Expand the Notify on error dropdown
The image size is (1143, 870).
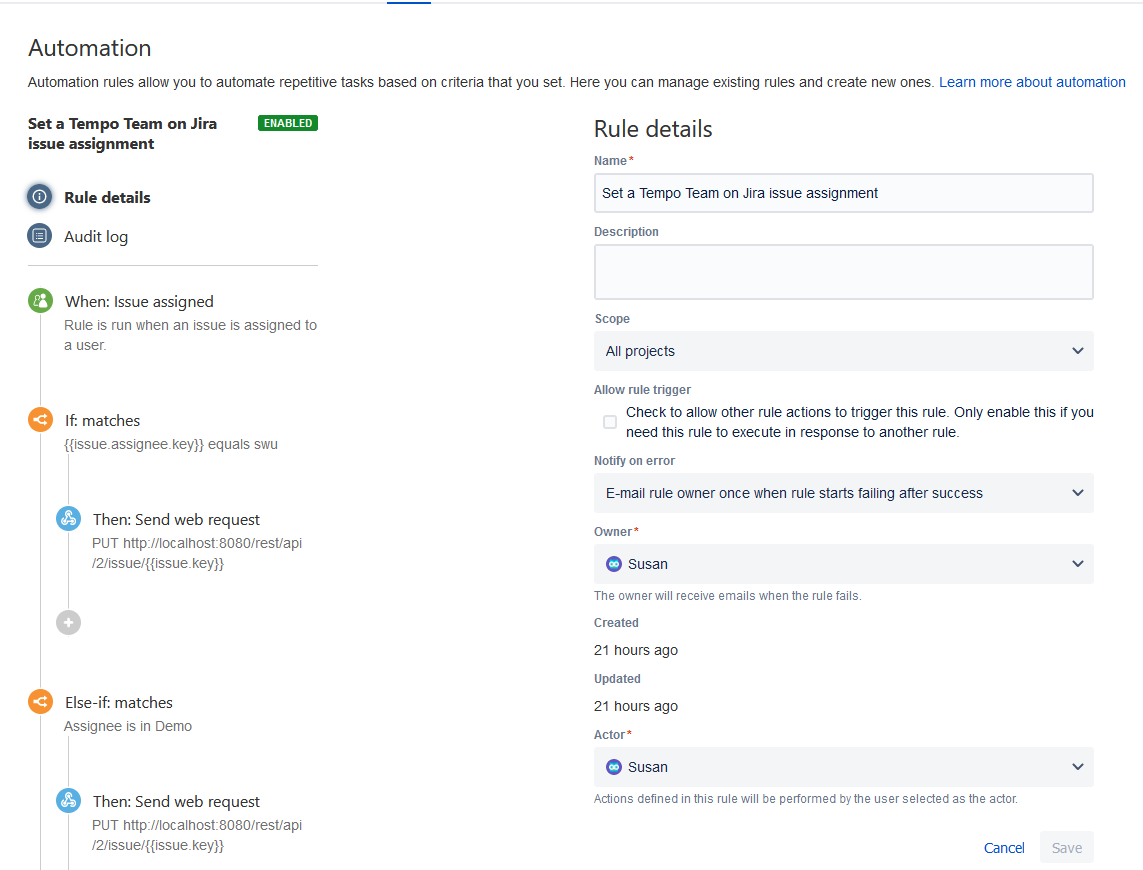pos(843,493)
